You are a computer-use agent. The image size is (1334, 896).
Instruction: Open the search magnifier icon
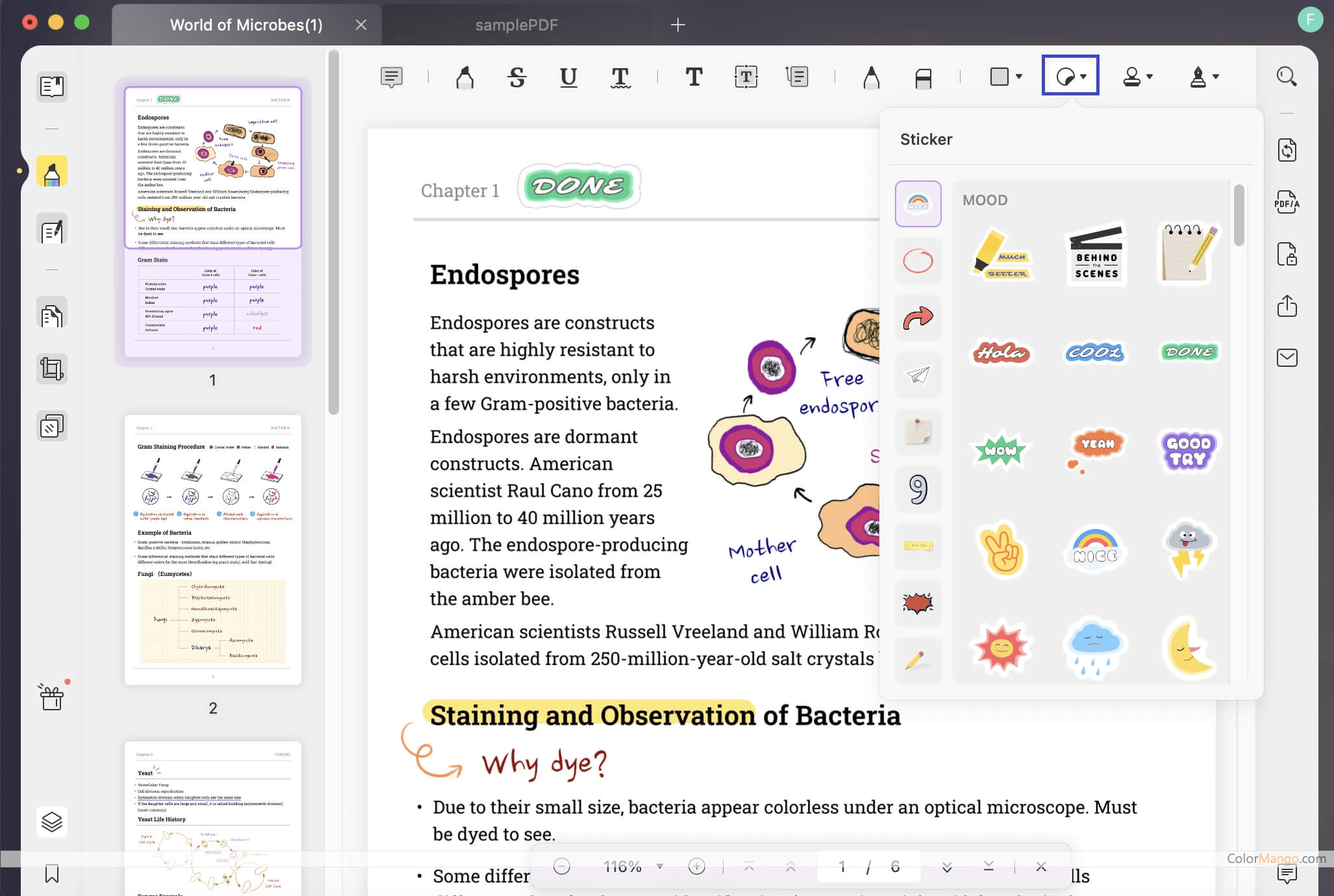[1286, 77]
